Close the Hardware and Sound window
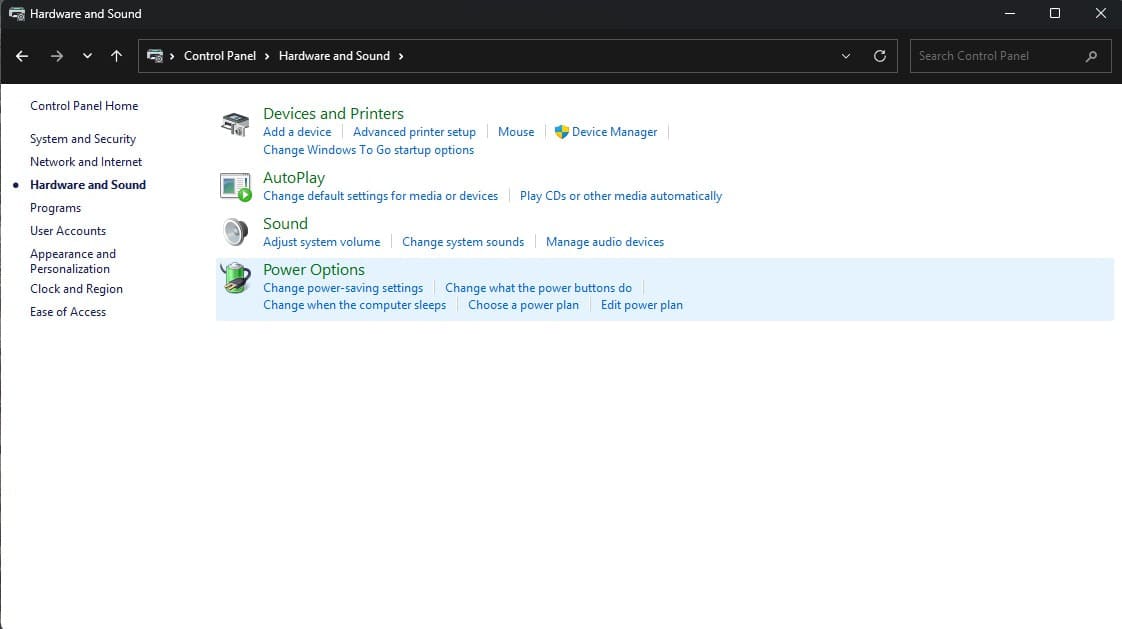Viewport: 1122px width, 629px height. pyautogui.click(x=1101, y=14)
